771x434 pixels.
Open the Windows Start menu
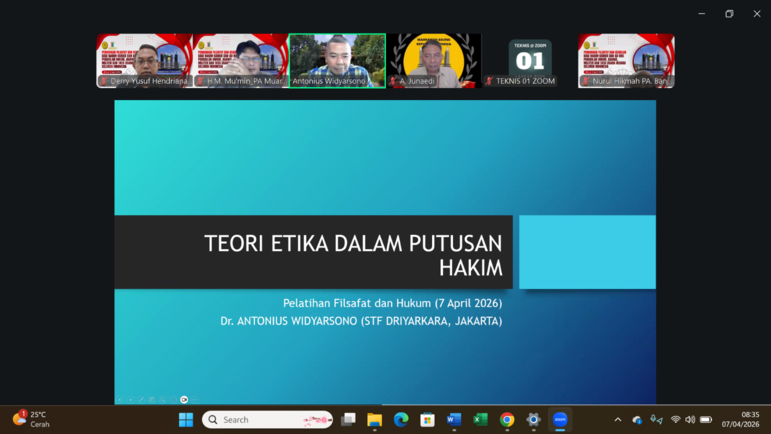click(x=186, y=420)
